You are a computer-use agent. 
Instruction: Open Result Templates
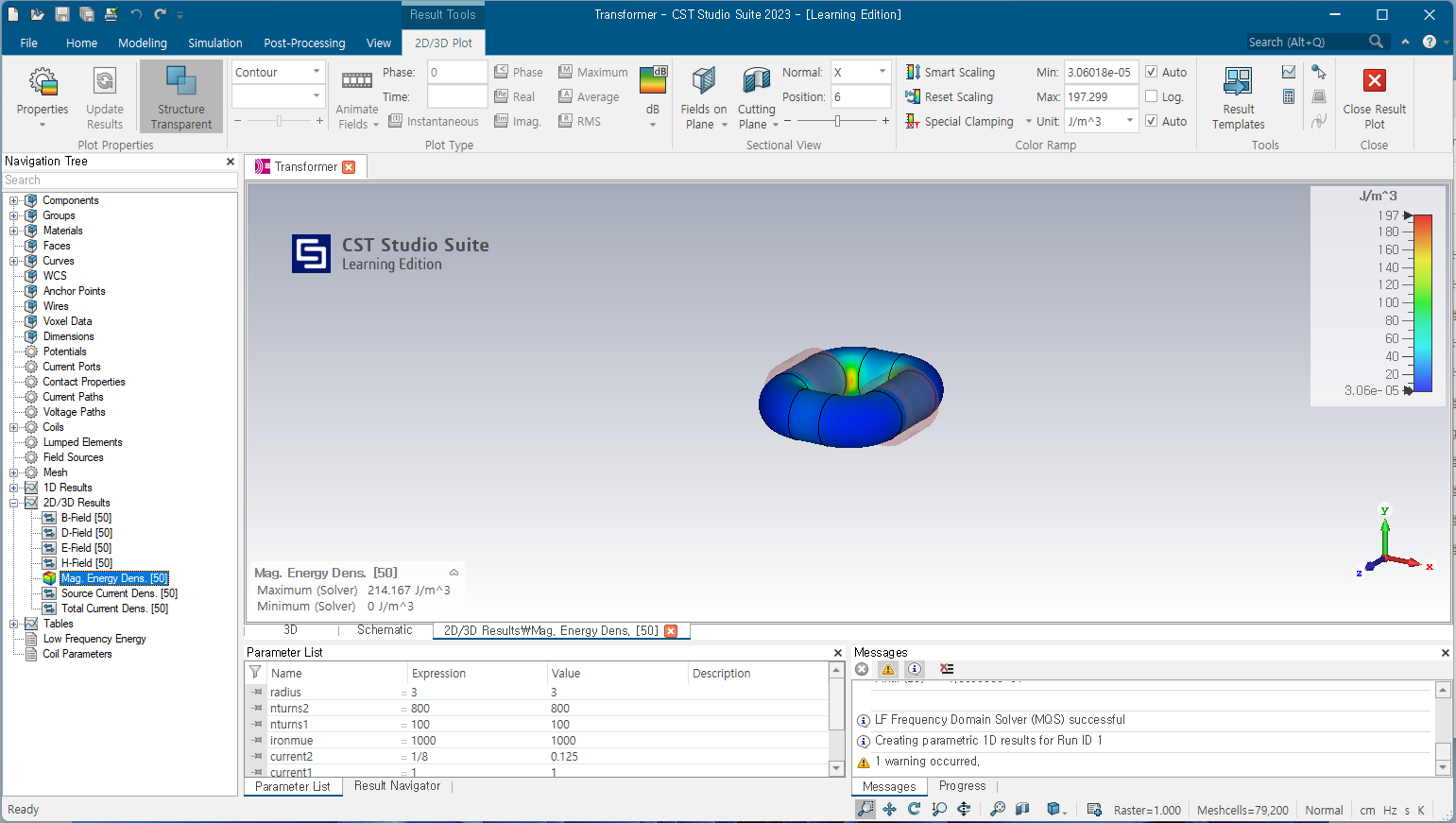point(1238,96)
